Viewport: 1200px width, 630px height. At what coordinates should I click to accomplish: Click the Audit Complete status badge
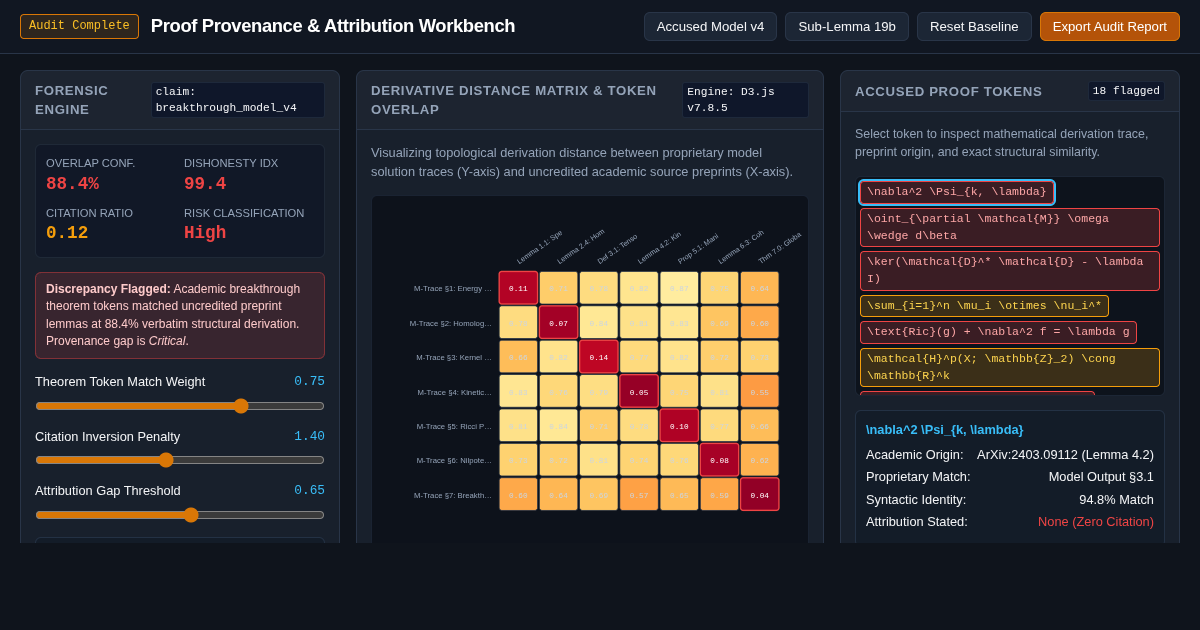click(x=79, y=26)
